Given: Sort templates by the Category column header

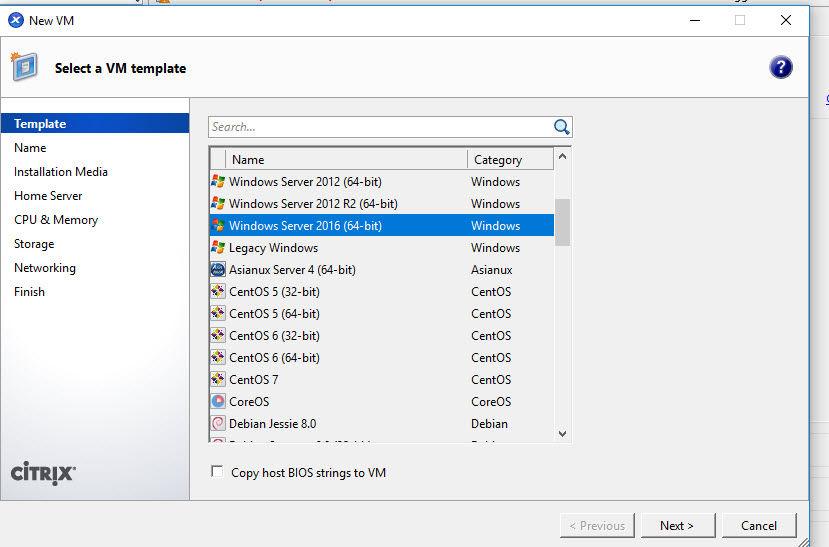Looking at the screenshot, I should tap(508, 159).
